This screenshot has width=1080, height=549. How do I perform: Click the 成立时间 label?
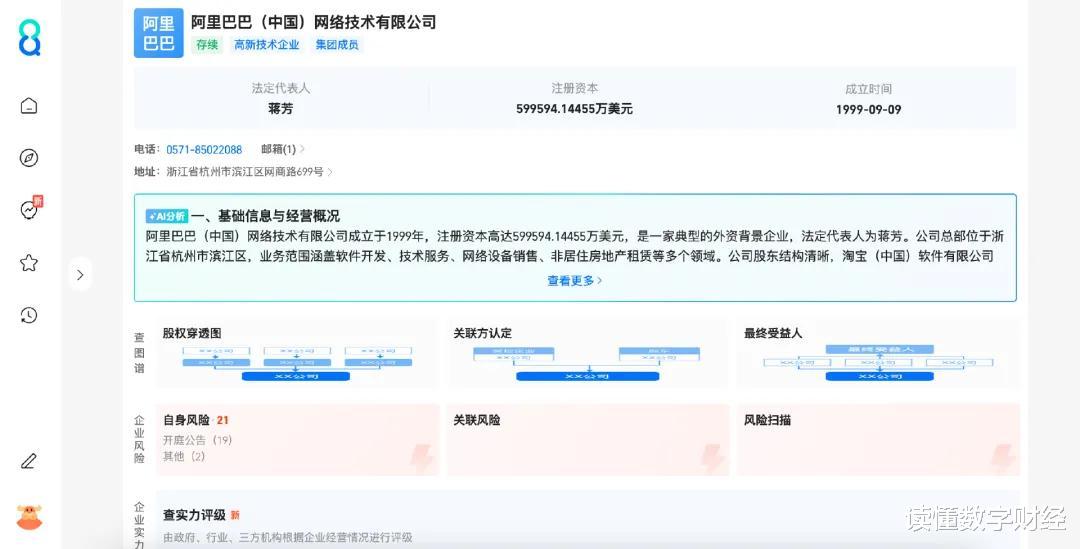pyautogui.click(x=869, y=89)
